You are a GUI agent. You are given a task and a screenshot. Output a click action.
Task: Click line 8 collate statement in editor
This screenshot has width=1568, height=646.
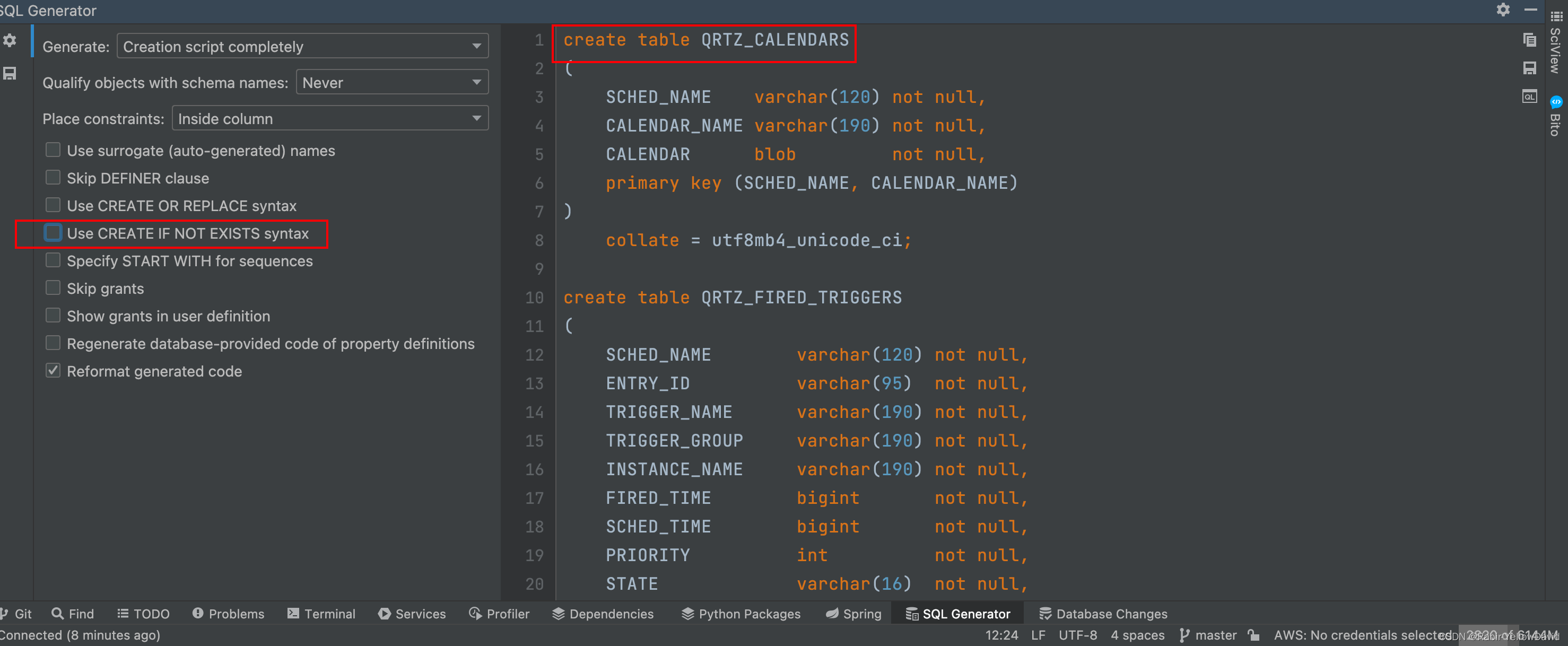click(758, 240)
